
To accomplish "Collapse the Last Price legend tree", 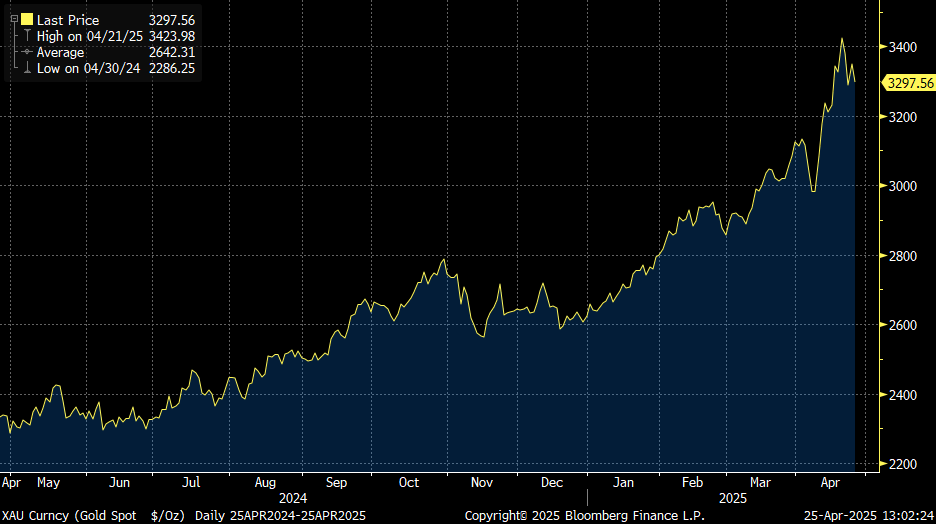I will 14,19.
